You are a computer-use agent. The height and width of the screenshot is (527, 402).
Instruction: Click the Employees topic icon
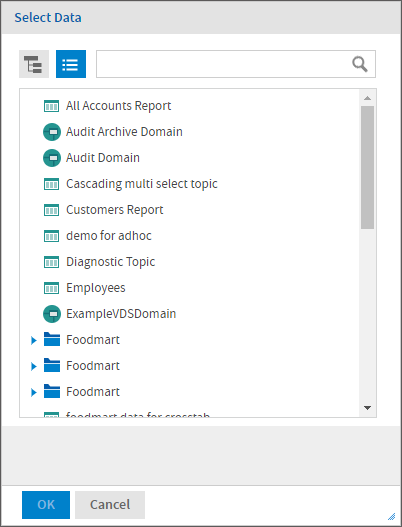[51, 288]
